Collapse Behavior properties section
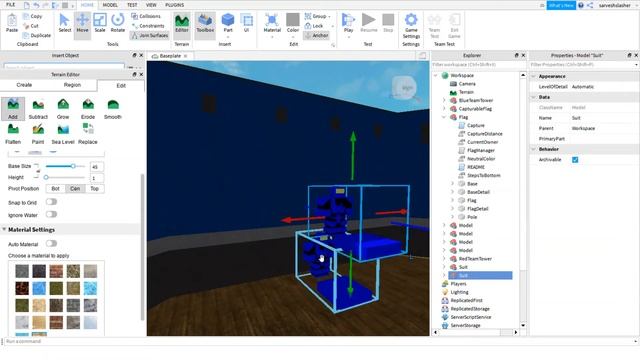This screenshot has width=640, height=360. tap(533, 149)
